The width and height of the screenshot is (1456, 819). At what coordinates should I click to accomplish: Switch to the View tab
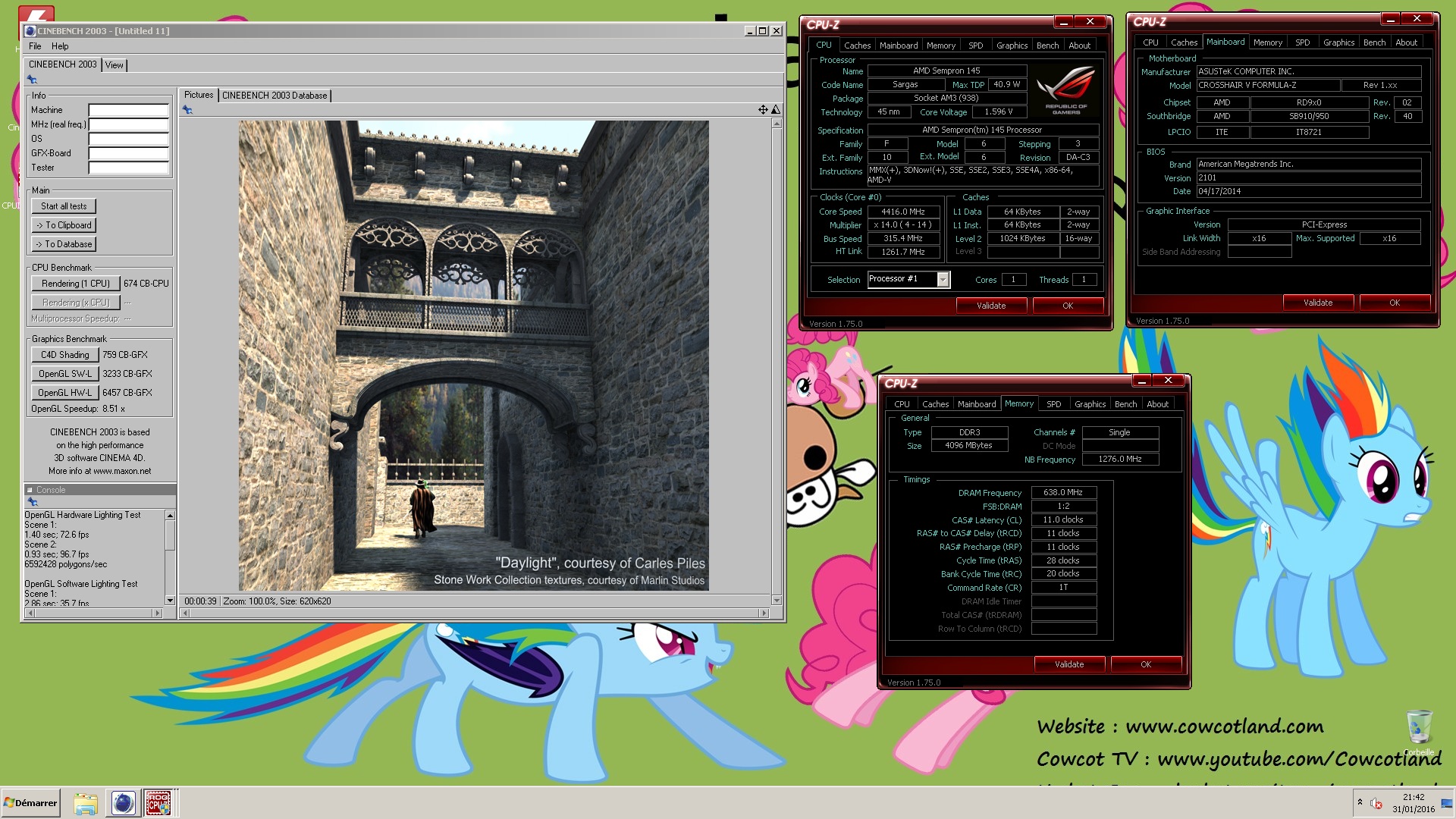point(115,65)
